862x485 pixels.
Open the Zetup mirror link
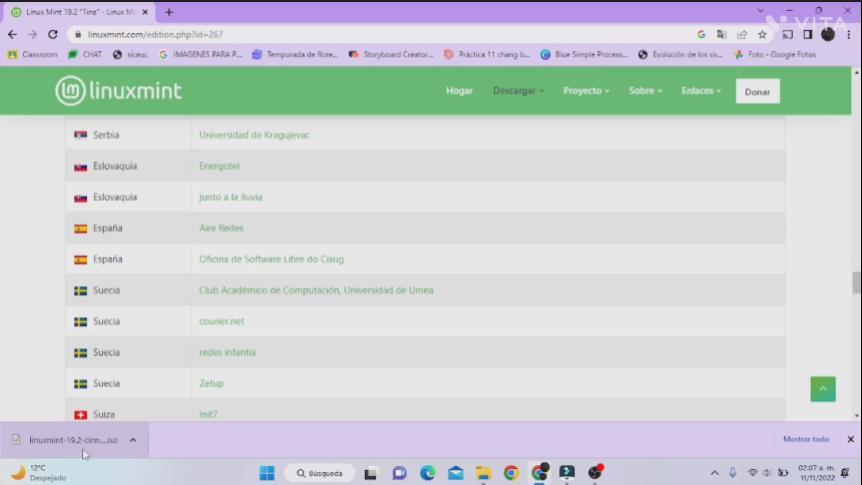[211, 383]
